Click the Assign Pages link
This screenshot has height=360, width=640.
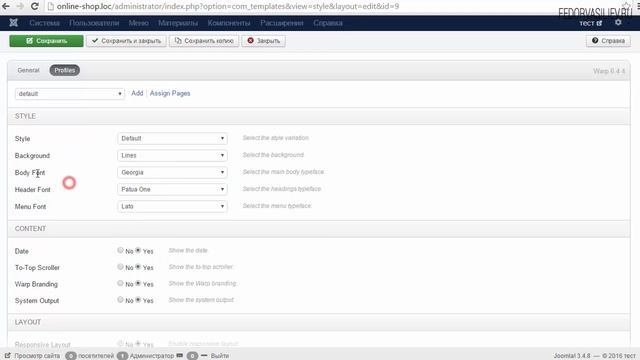tap(170, 93)
